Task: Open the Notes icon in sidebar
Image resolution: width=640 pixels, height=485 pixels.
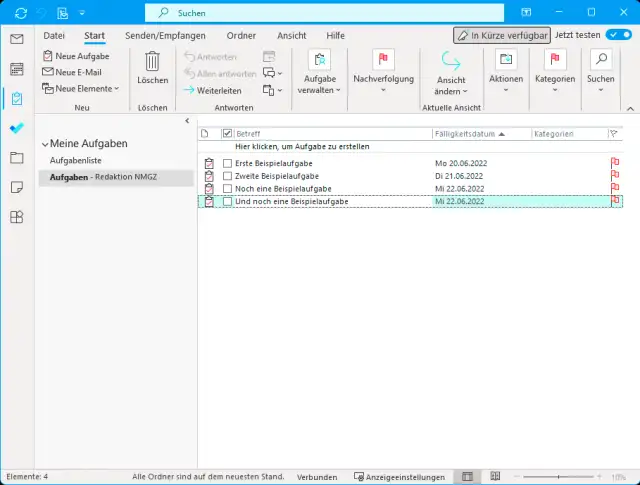Action: [16, 187]
